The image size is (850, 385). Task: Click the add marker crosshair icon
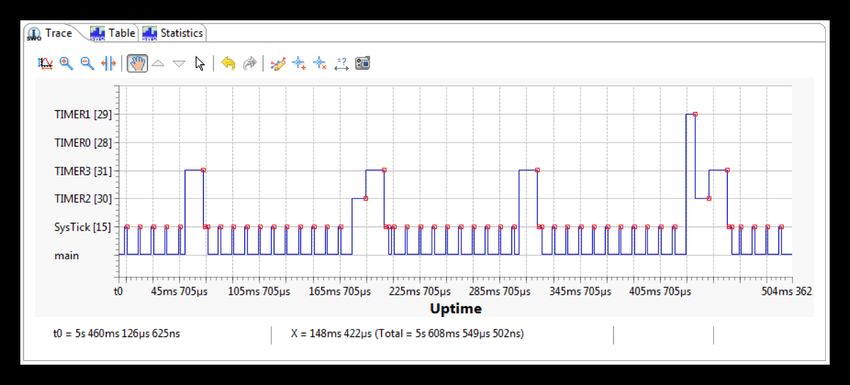299,63
